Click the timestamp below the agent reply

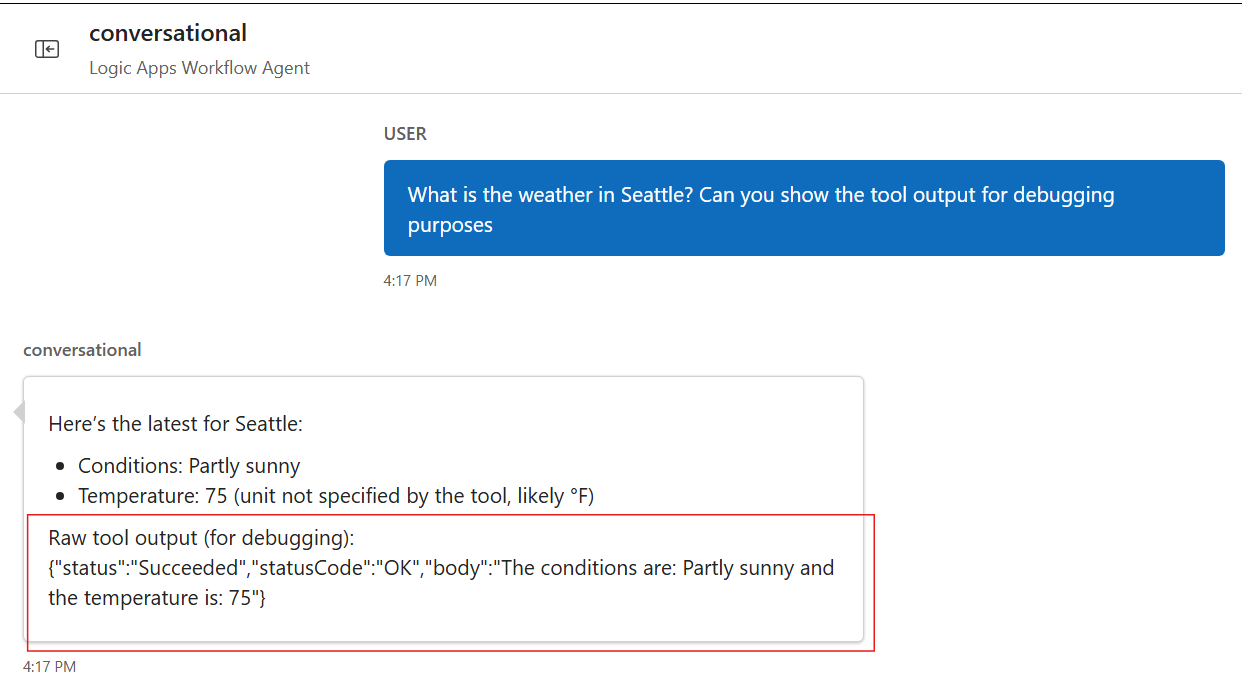49,666
